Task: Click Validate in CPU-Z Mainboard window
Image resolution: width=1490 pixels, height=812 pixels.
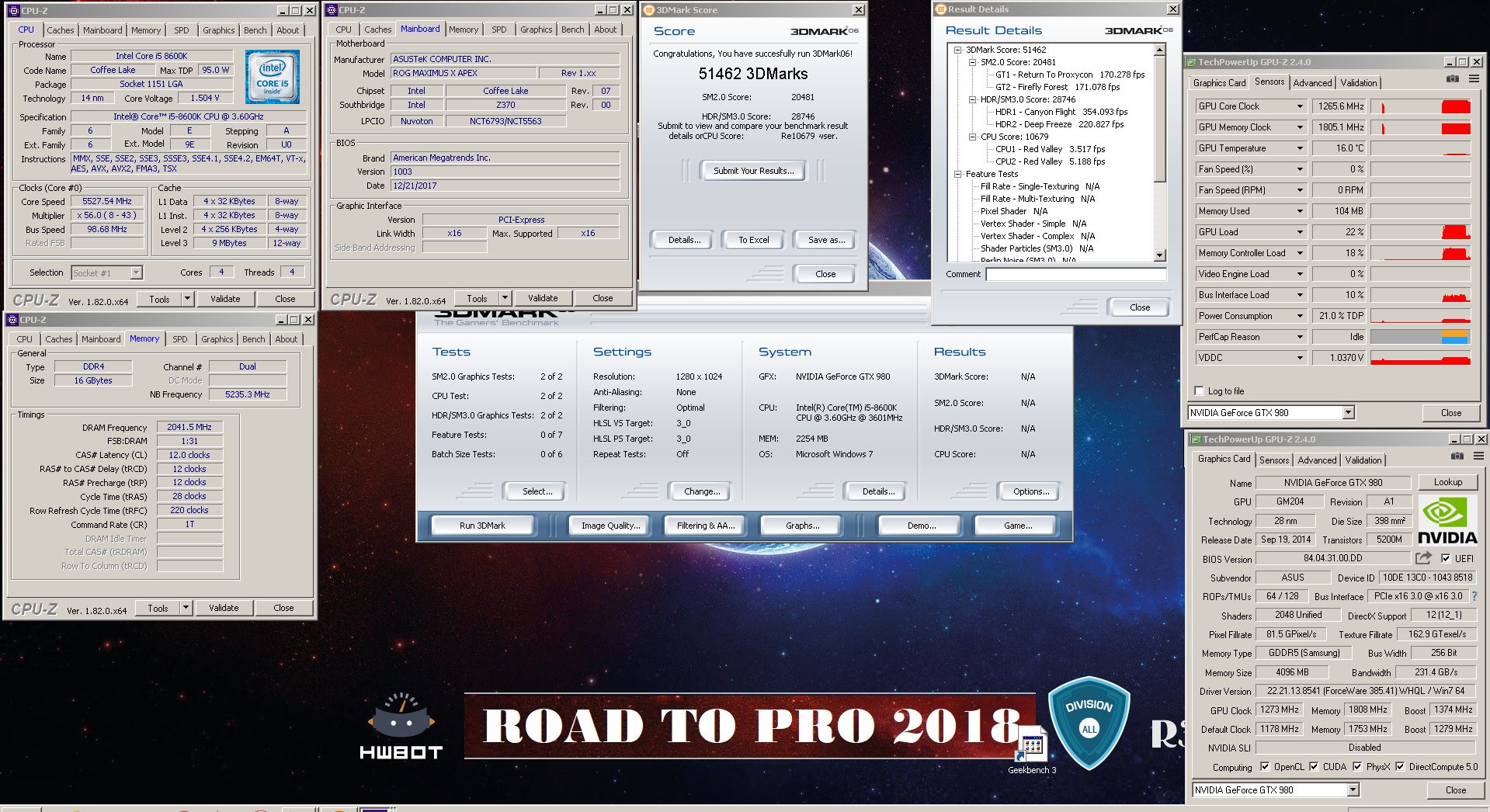Action: point(543,298)
